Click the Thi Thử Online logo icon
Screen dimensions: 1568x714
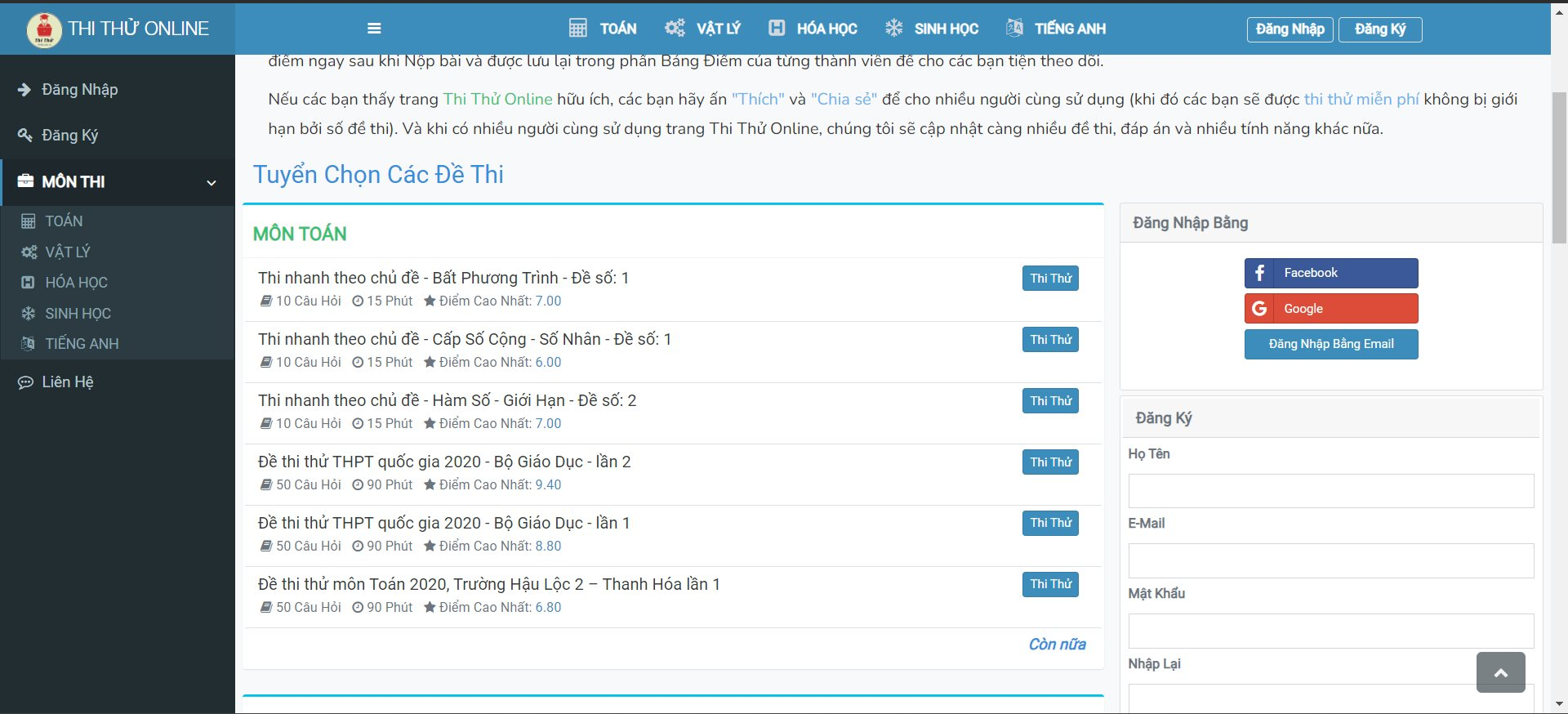44,30
